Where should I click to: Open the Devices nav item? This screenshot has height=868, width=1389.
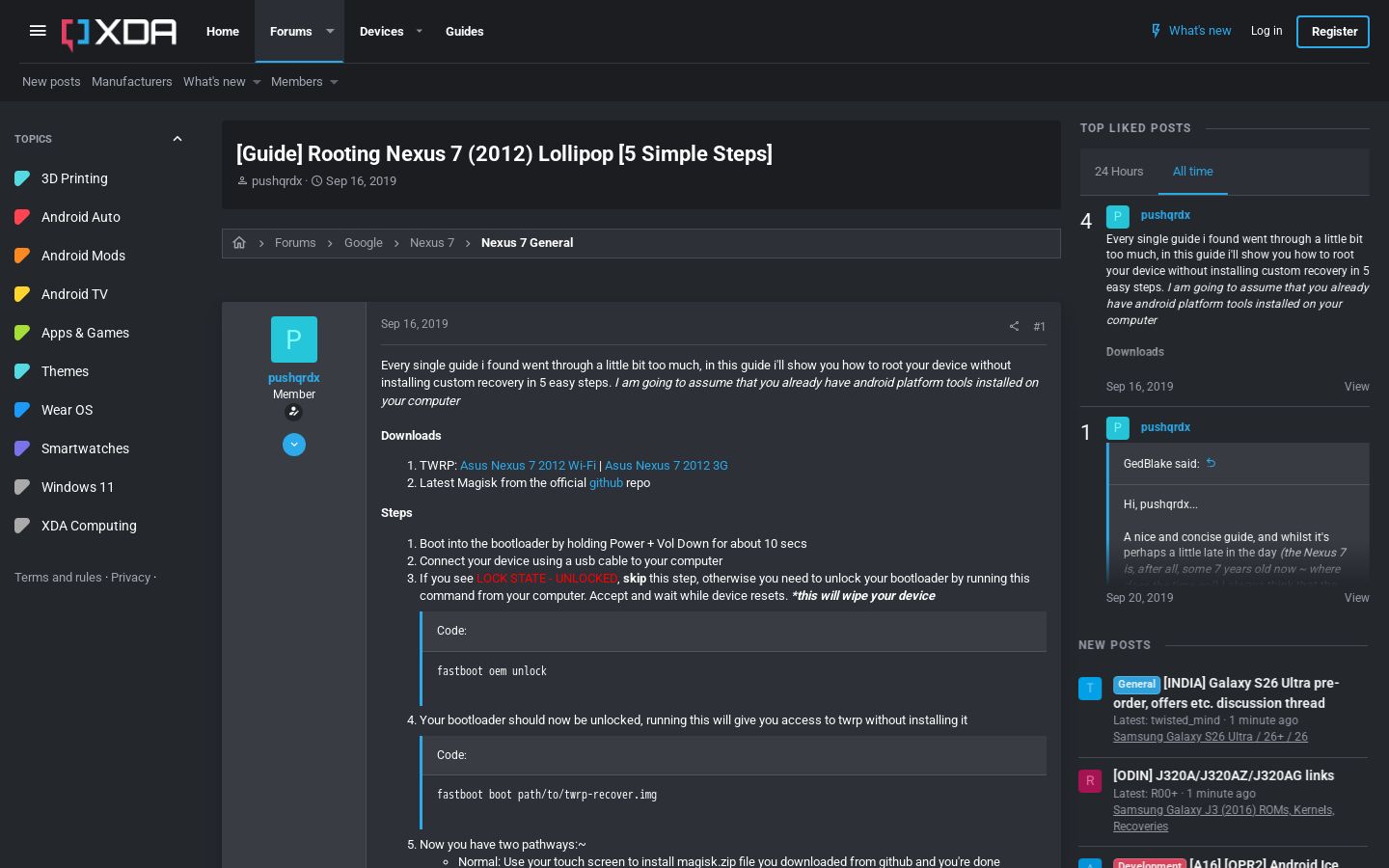pos(381,31)
